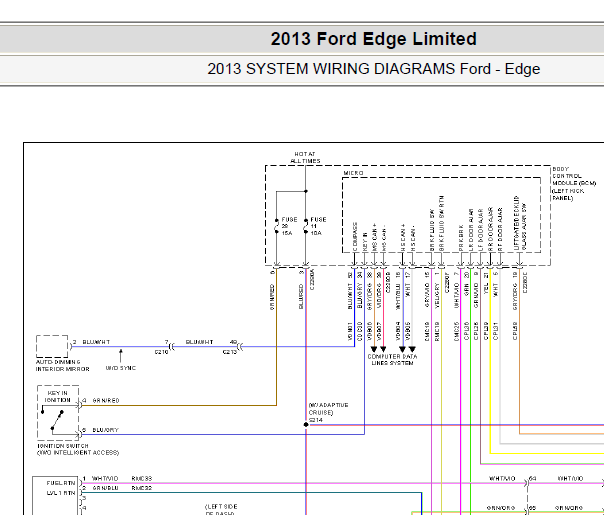Screen dimensions: 604x515
Task: Click the 'CPL26' circuit code
Action: [x=476, y=331]
